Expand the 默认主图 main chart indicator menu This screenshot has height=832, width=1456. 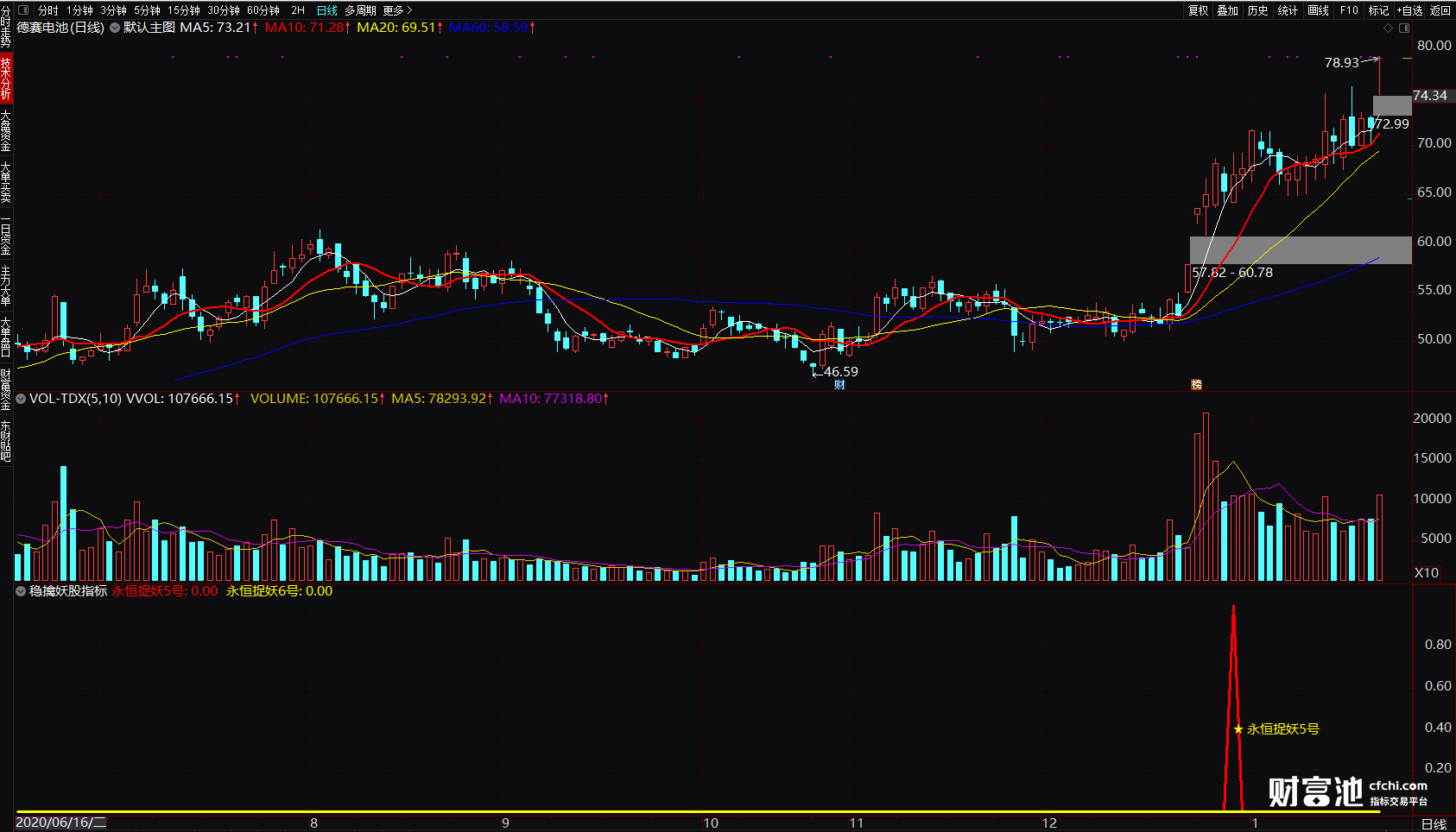click(114, 28)
